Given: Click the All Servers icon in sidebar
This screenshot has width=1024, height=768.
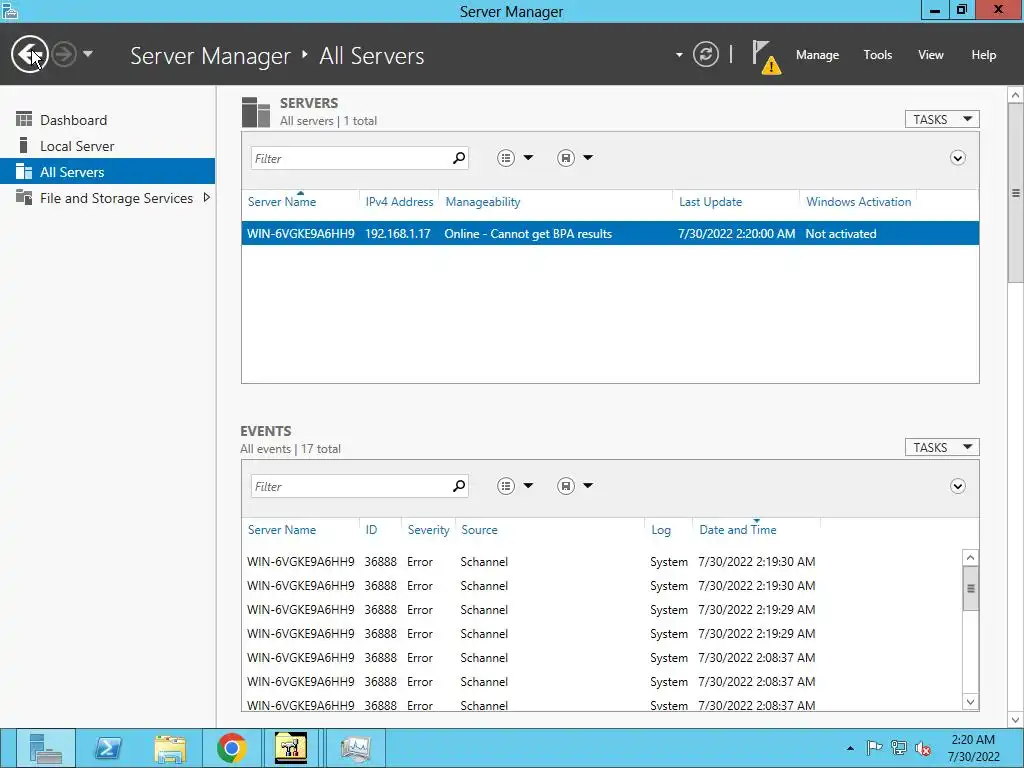Looking at the screenshot, I should [x=24, y=171].
